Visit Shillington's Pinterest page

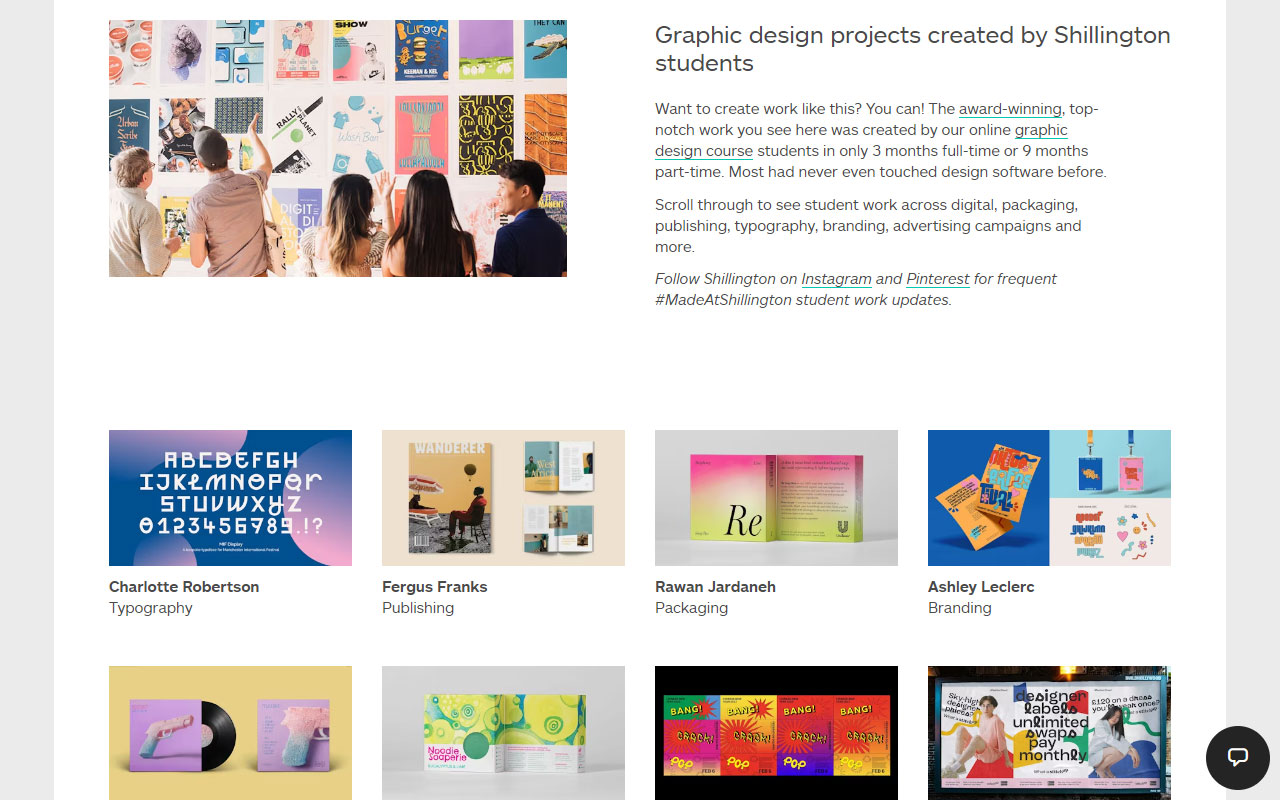coord(936,279)
